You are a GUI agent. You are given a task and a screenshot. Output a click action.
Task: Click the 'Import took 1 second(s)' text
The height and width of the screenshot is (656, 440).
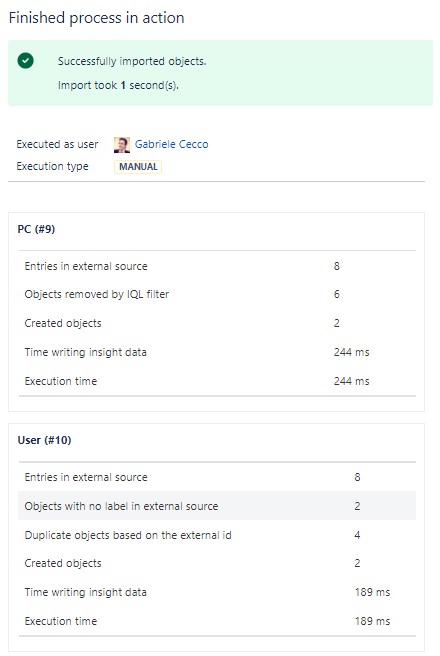(x=118, y=85)
